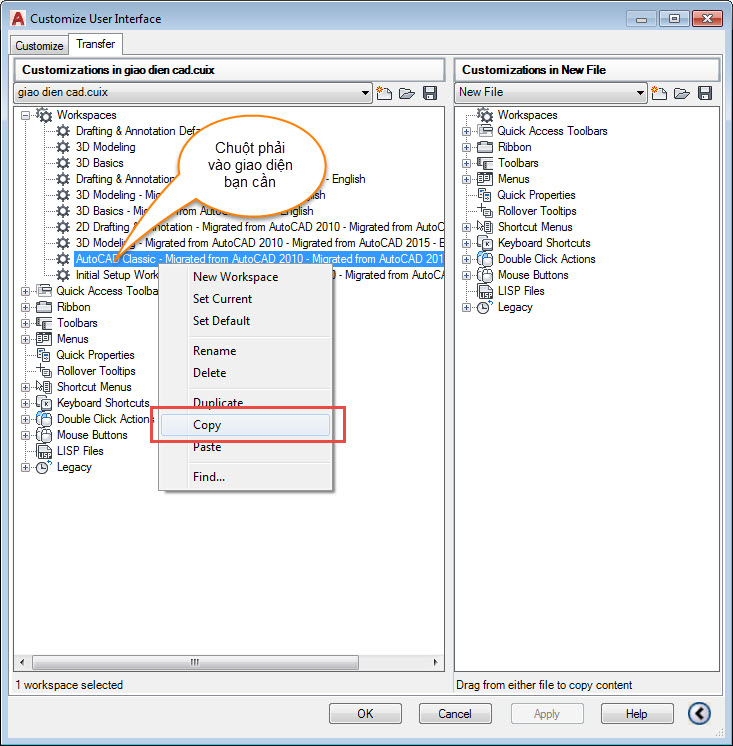This screenshot has height=746, width=733.
Task: Click the LISP Files icon in left tree
Action: 44,451
